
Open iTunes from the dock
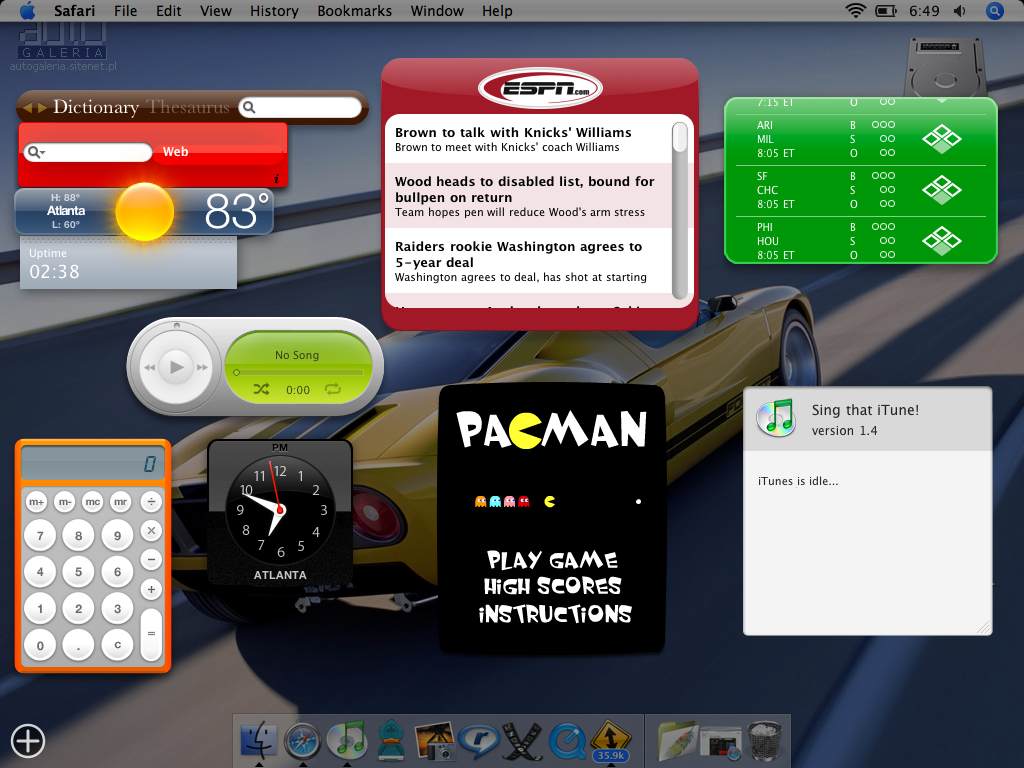point(347,742)
